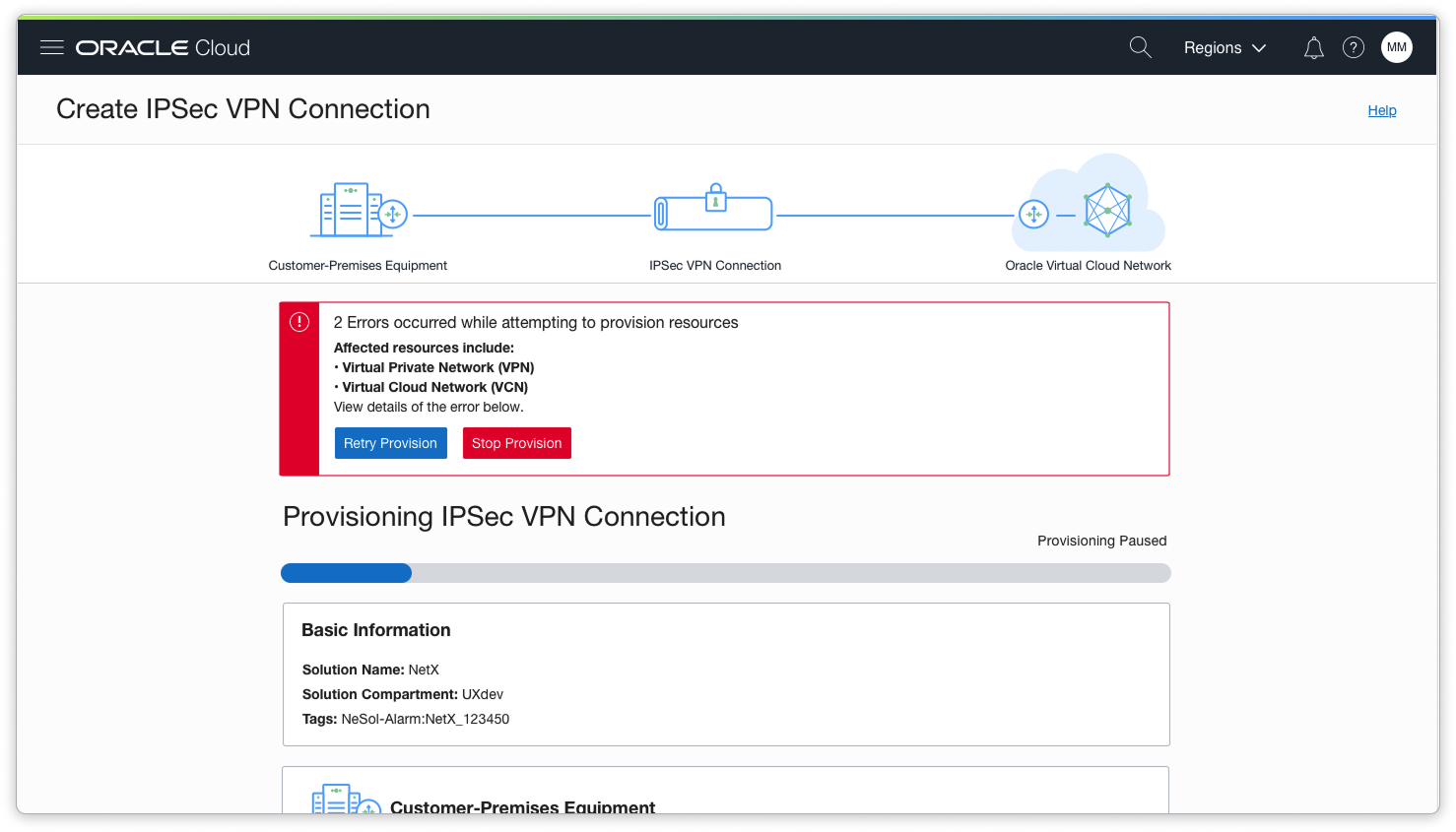The height and width of the screenshot is (832, 1456).
Task: Click the 'Basic Information' heading
Action: [x=376, y=630]
